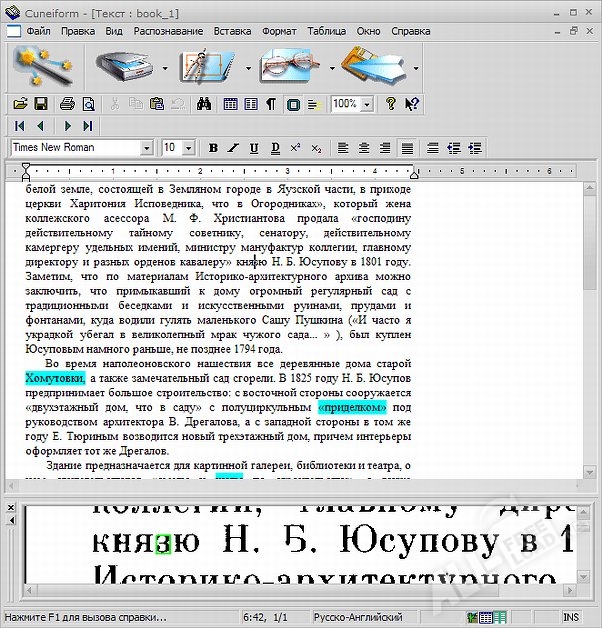Toggle paragraph marks display (¶)
Screen dimensions: 602x628
tap(271, 104)
